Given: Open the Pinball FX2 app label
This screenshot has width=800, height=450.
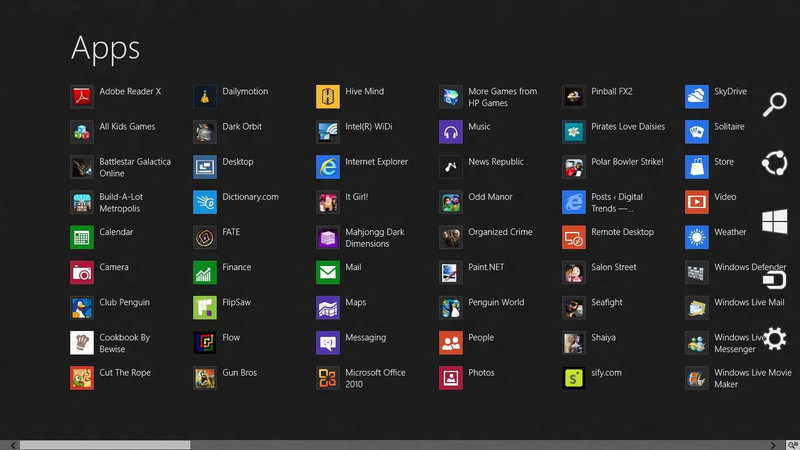Looking at the screenshot, I should point(611,91).
